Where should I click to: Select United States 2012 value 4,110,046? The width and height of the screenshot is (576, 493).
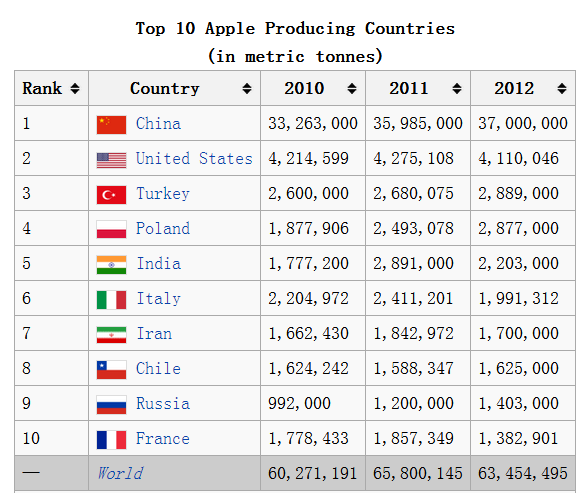[x=518, y=159]
